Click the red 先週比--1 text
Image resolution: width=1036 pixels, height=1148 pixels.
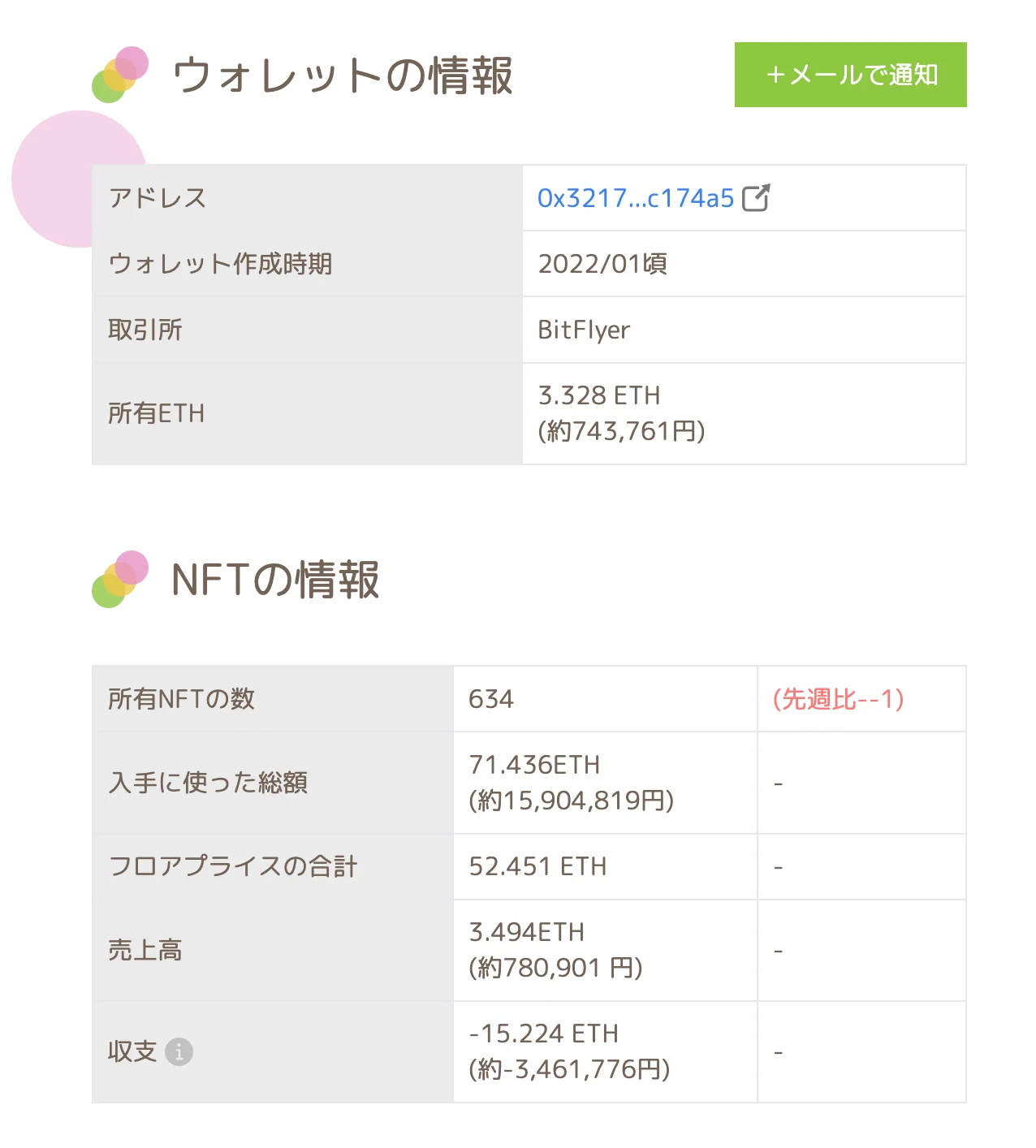[x=838, y=699]
